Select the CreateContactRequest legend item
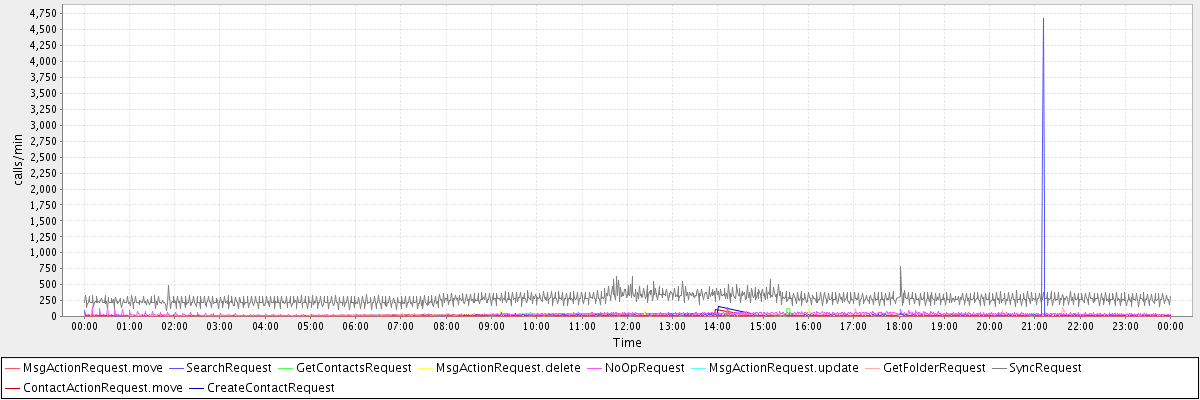Screen dimensions: 1200x400 click(x=270, y=387)
